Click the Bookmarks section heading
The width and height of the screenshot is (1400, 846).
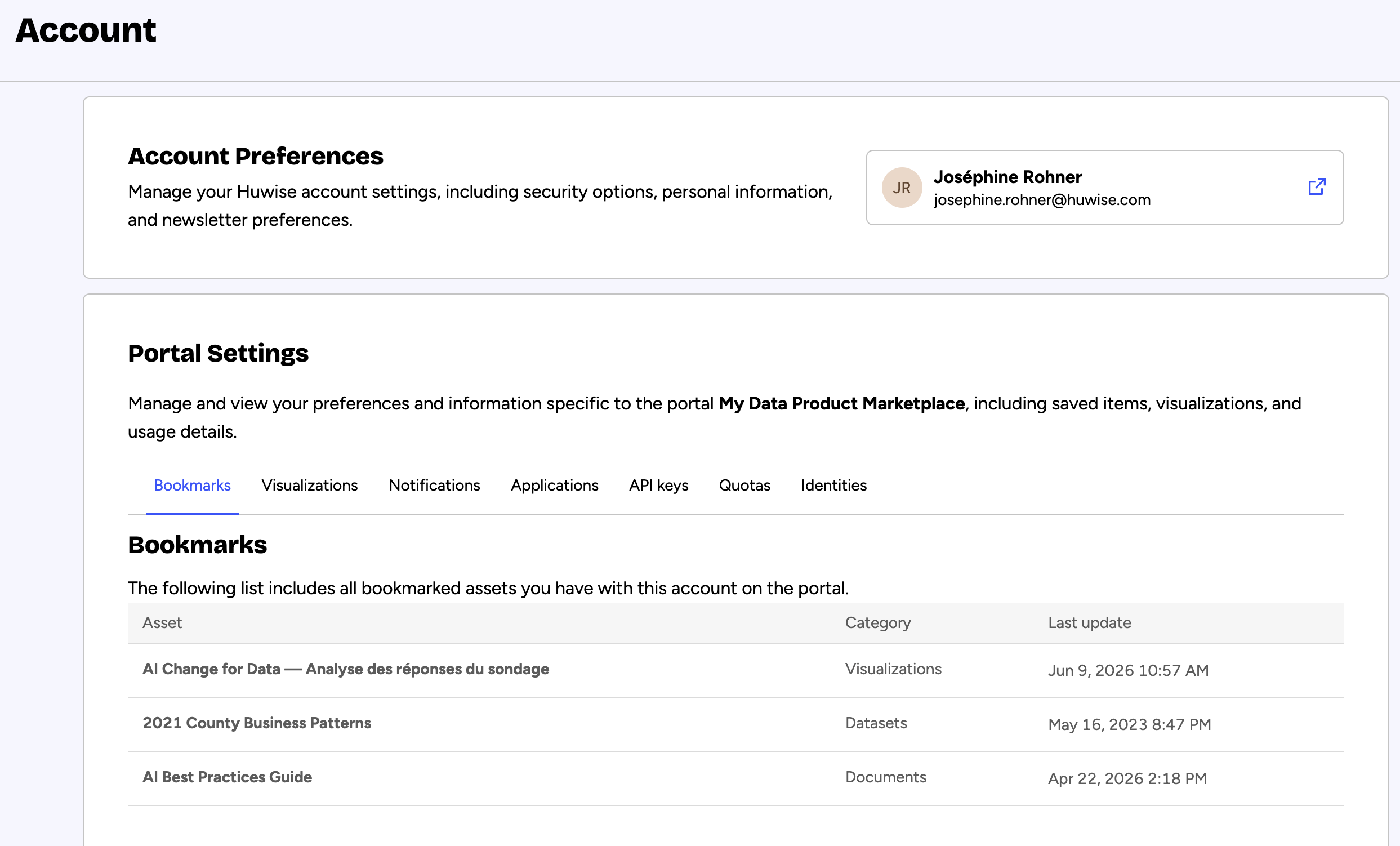pos(197,545)
